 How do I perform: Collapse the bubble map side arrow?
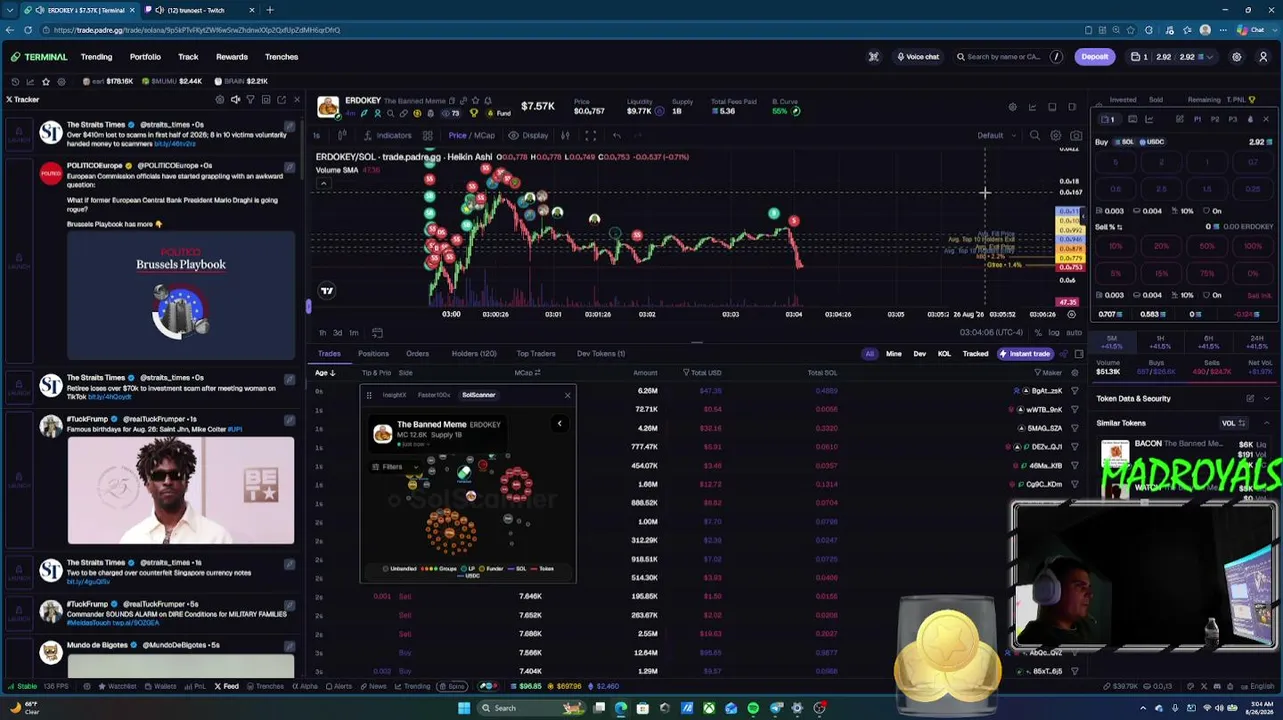[559, 424]
